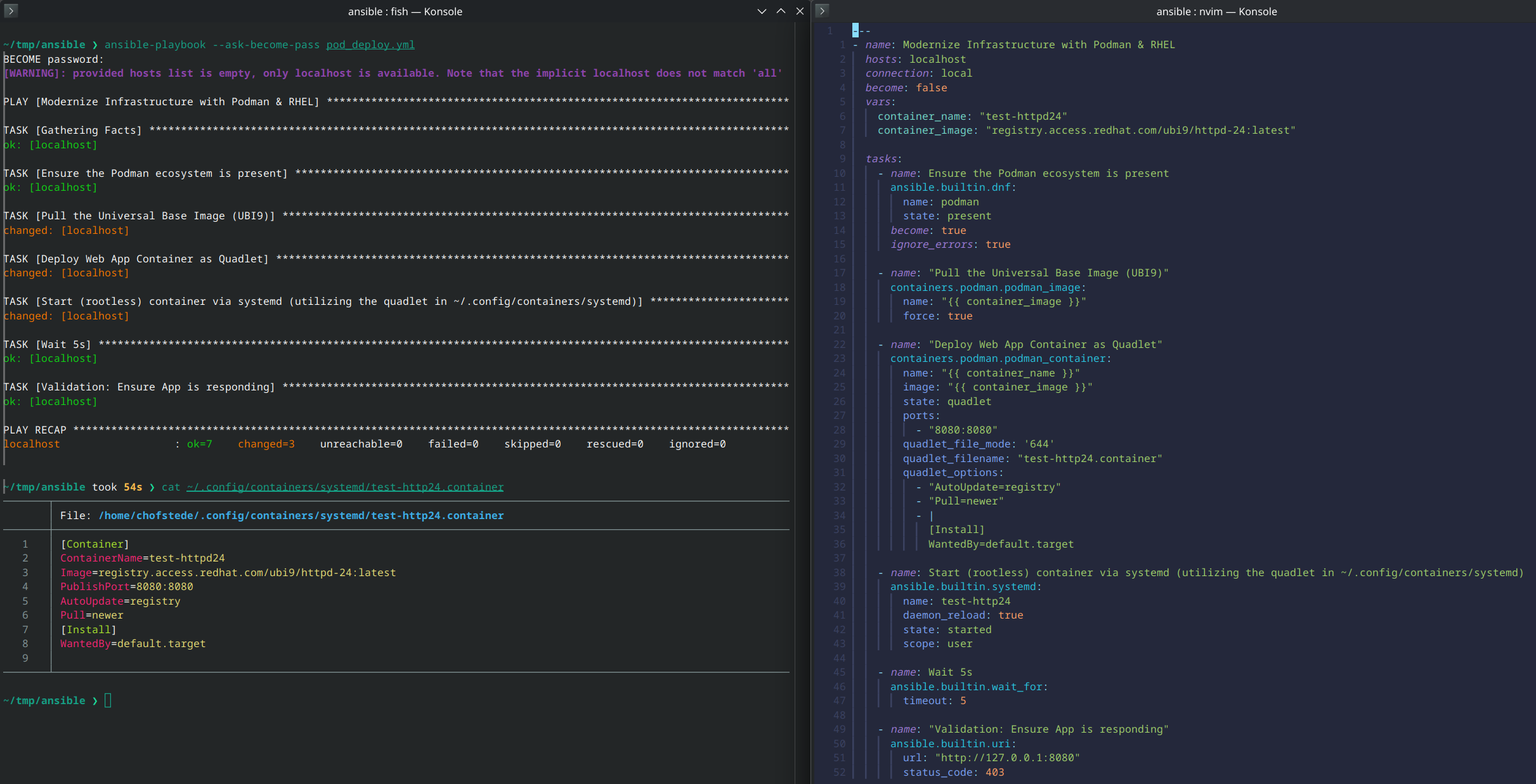
Task: Click the test-http24.container path in cat command
Action: (345, 487)
